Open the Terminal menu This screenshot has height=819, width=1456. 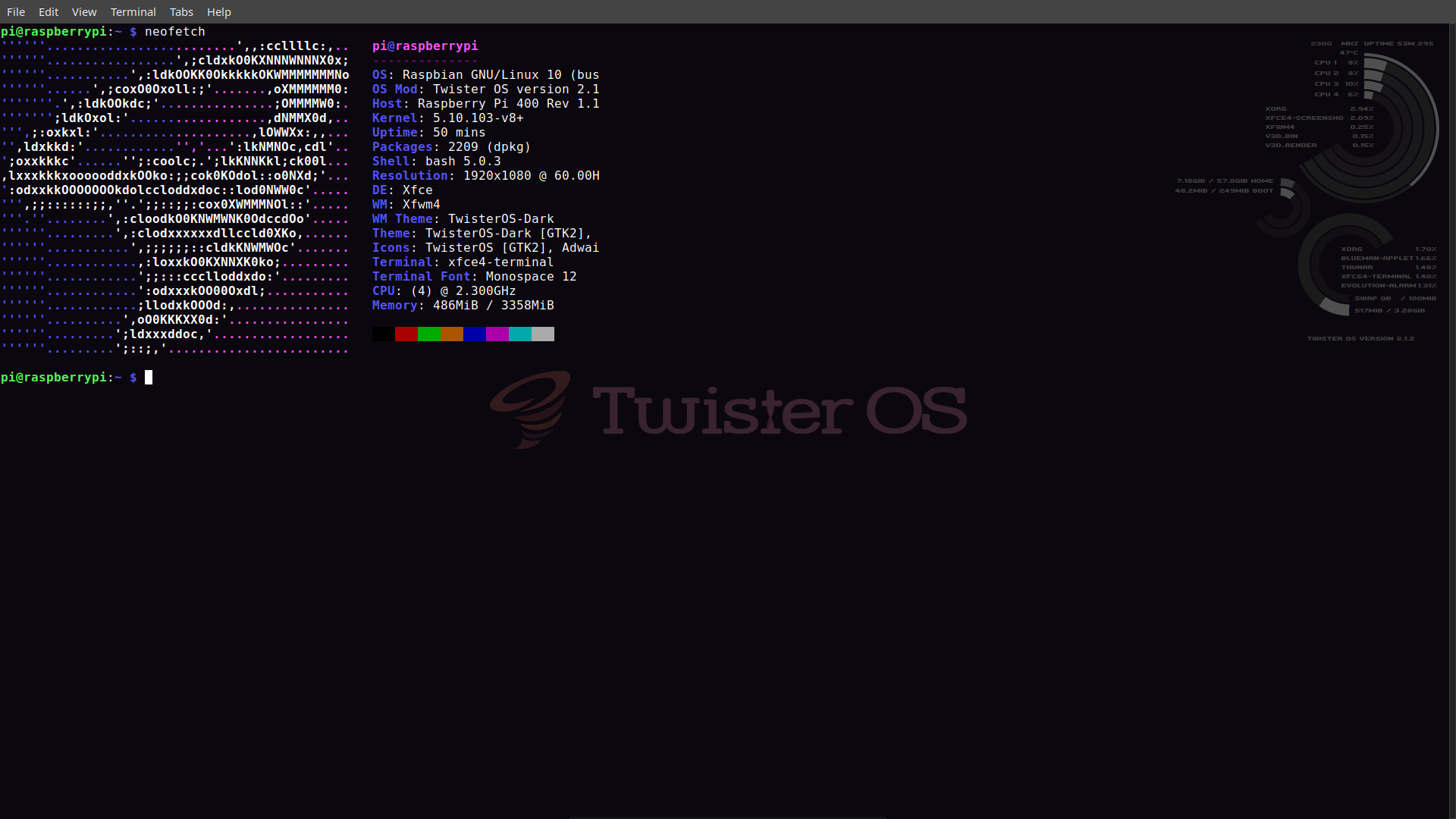[133, 12]
